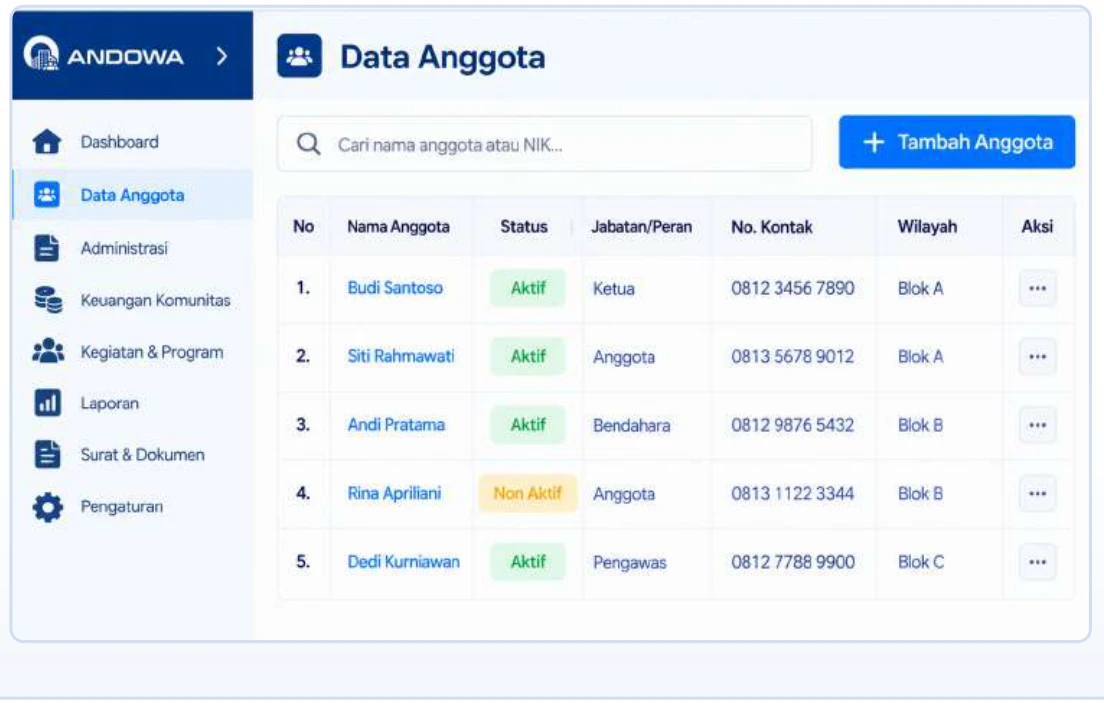
Task: Click the Data Anggota sidebar icon
Action: coord(47,194)
